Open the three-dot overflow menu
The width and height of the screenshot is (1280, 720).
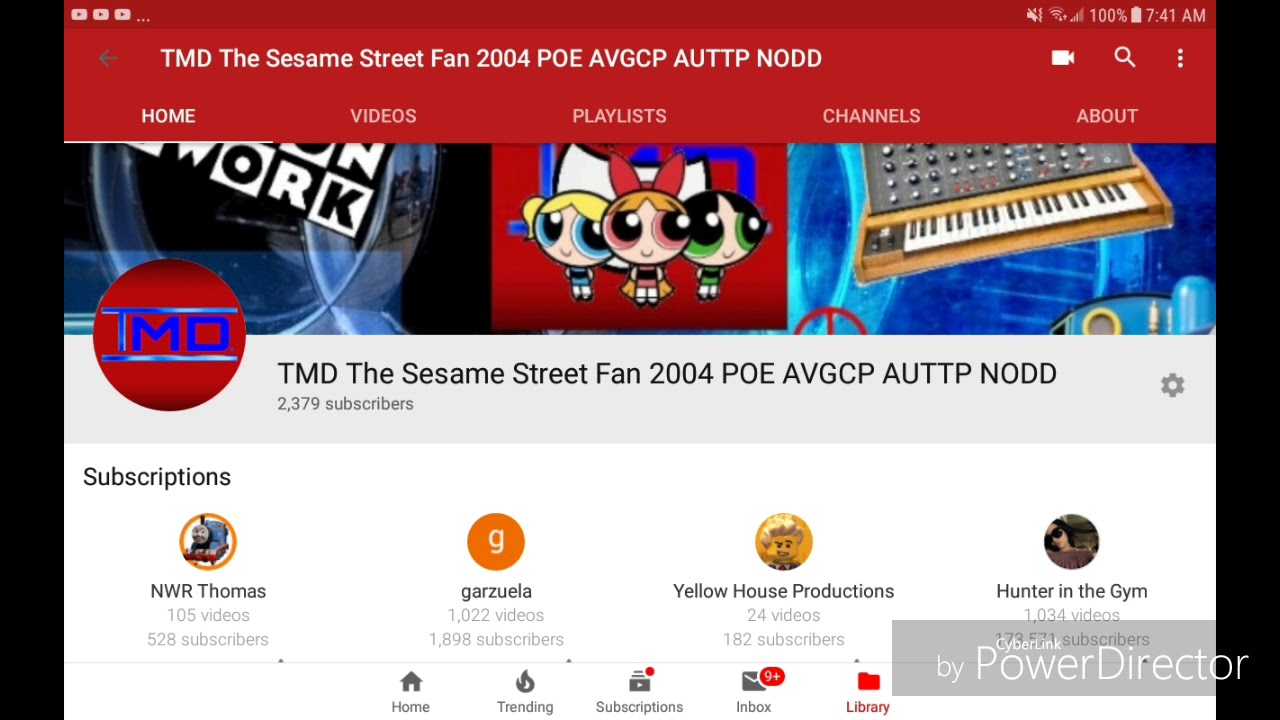coord(1180,59)
